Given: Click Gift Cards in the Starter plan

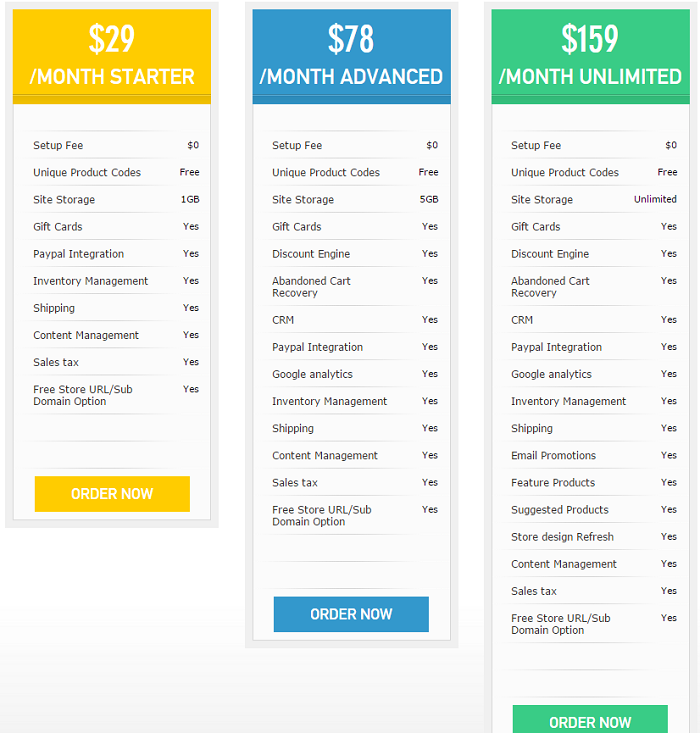Looking at the screenshot, I should 58,227.
